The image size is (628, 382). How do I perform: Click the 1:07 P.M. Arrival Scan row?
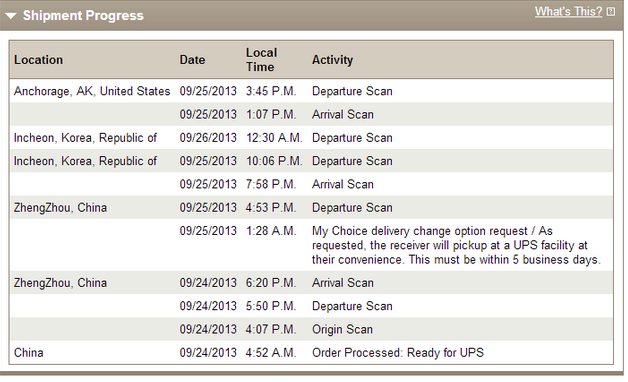[x=311, y=115]
